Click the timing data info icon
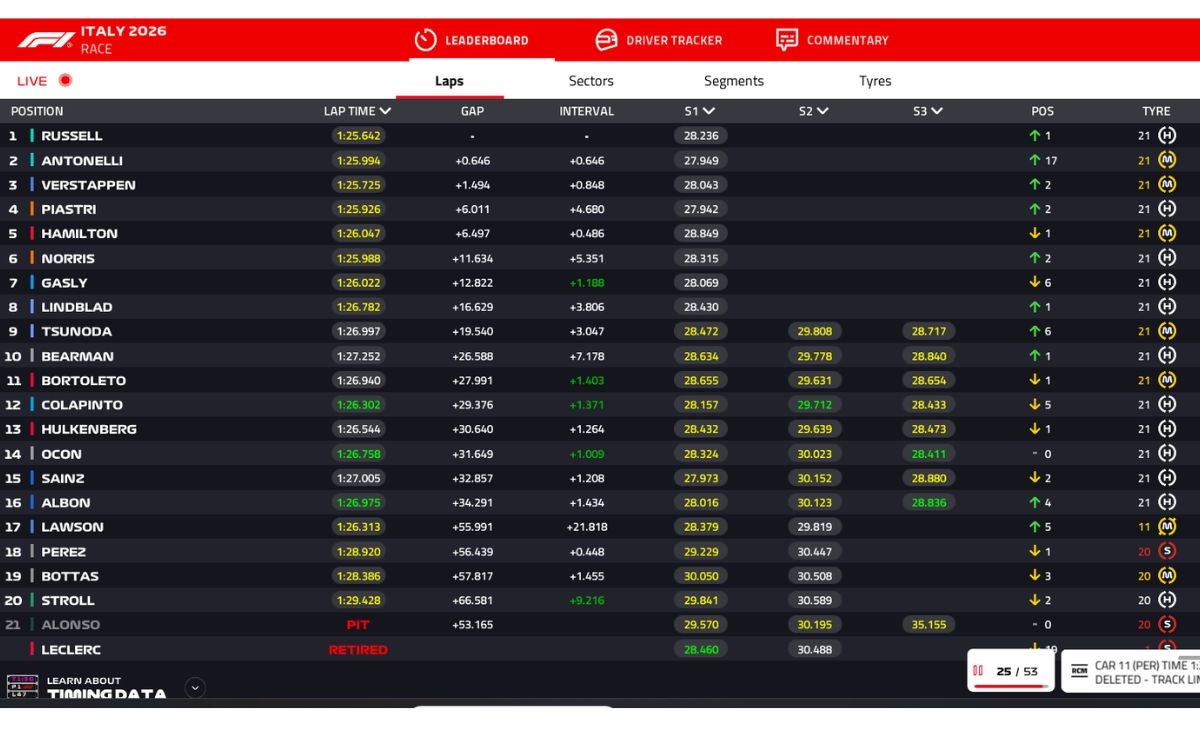The image size is (1200, 729). 22,686
